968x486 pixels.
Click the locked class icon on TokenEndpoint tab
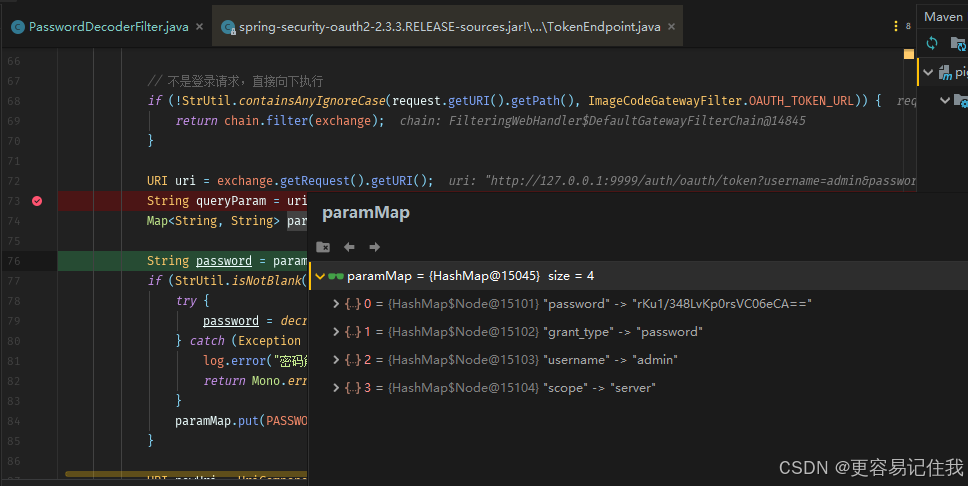(228, 27)
